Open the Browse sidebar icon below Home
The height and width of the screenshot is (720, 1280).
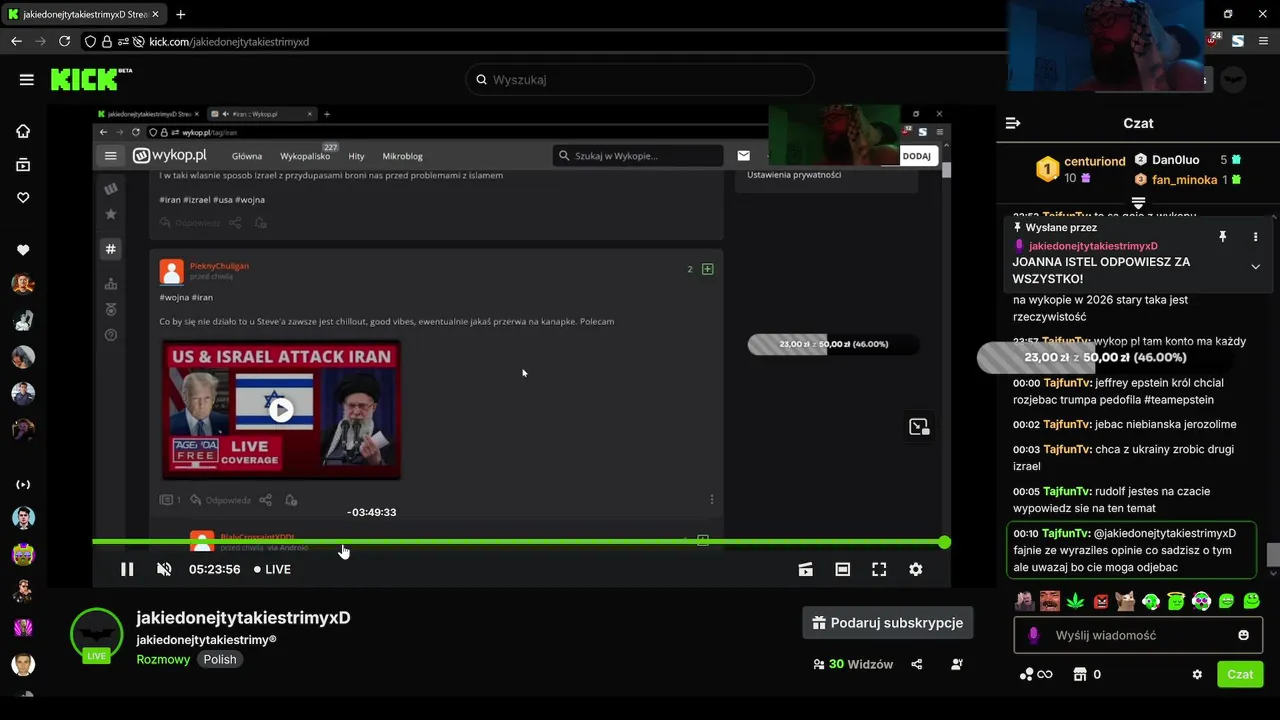tap(23, 165)
